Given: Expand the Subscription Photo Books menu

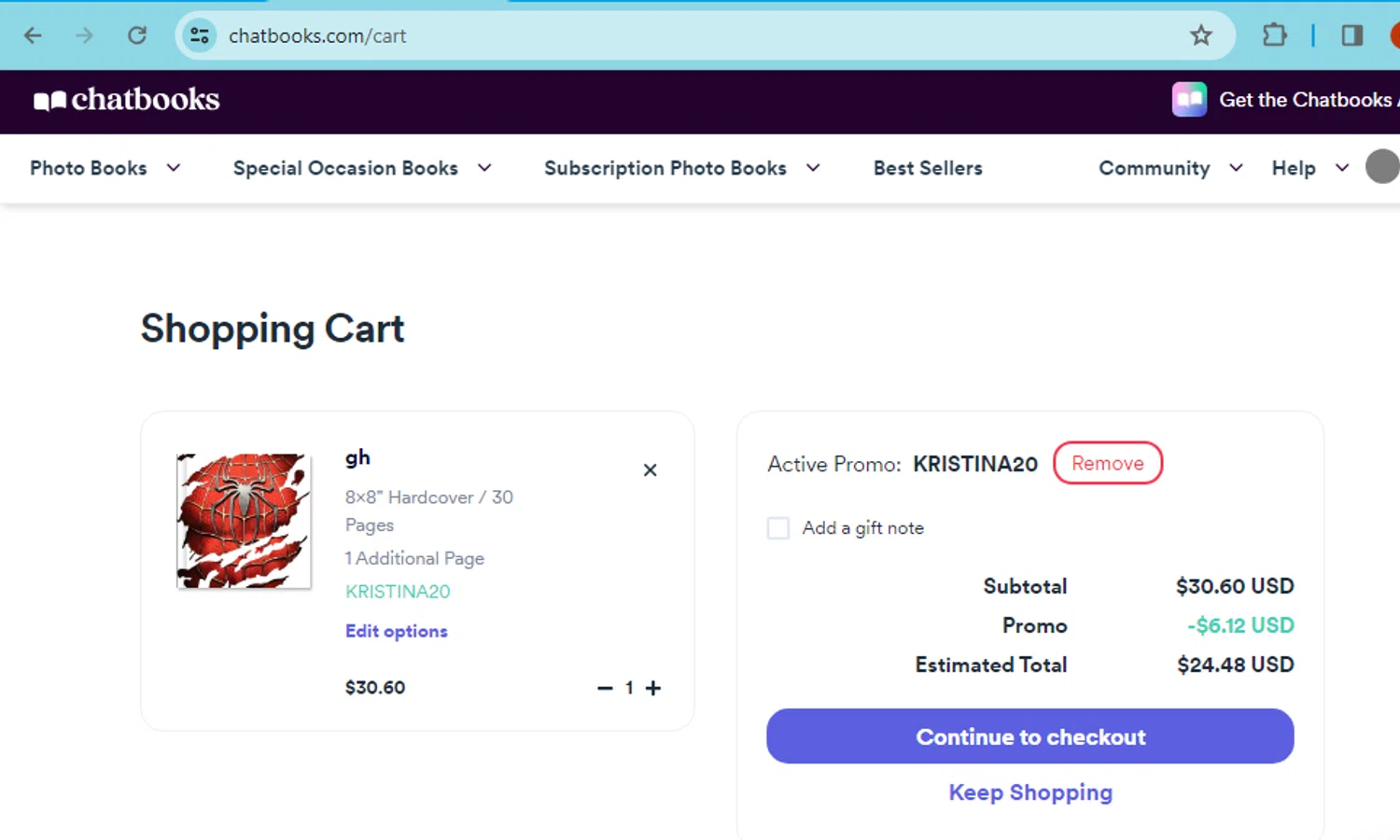Looking at the screenshot, I should point(682,168).
